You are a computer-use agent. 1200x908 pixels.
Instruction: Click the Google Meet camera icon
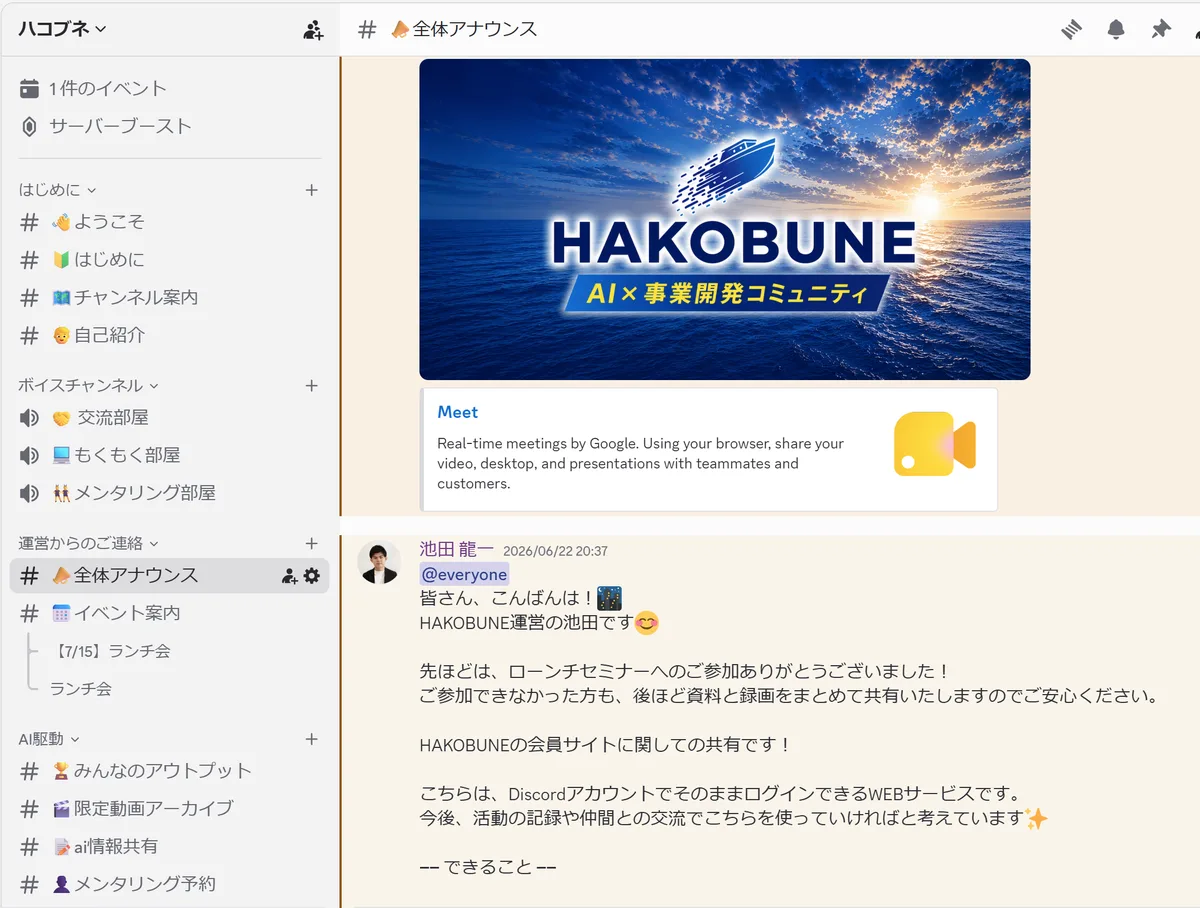(934, 444)
